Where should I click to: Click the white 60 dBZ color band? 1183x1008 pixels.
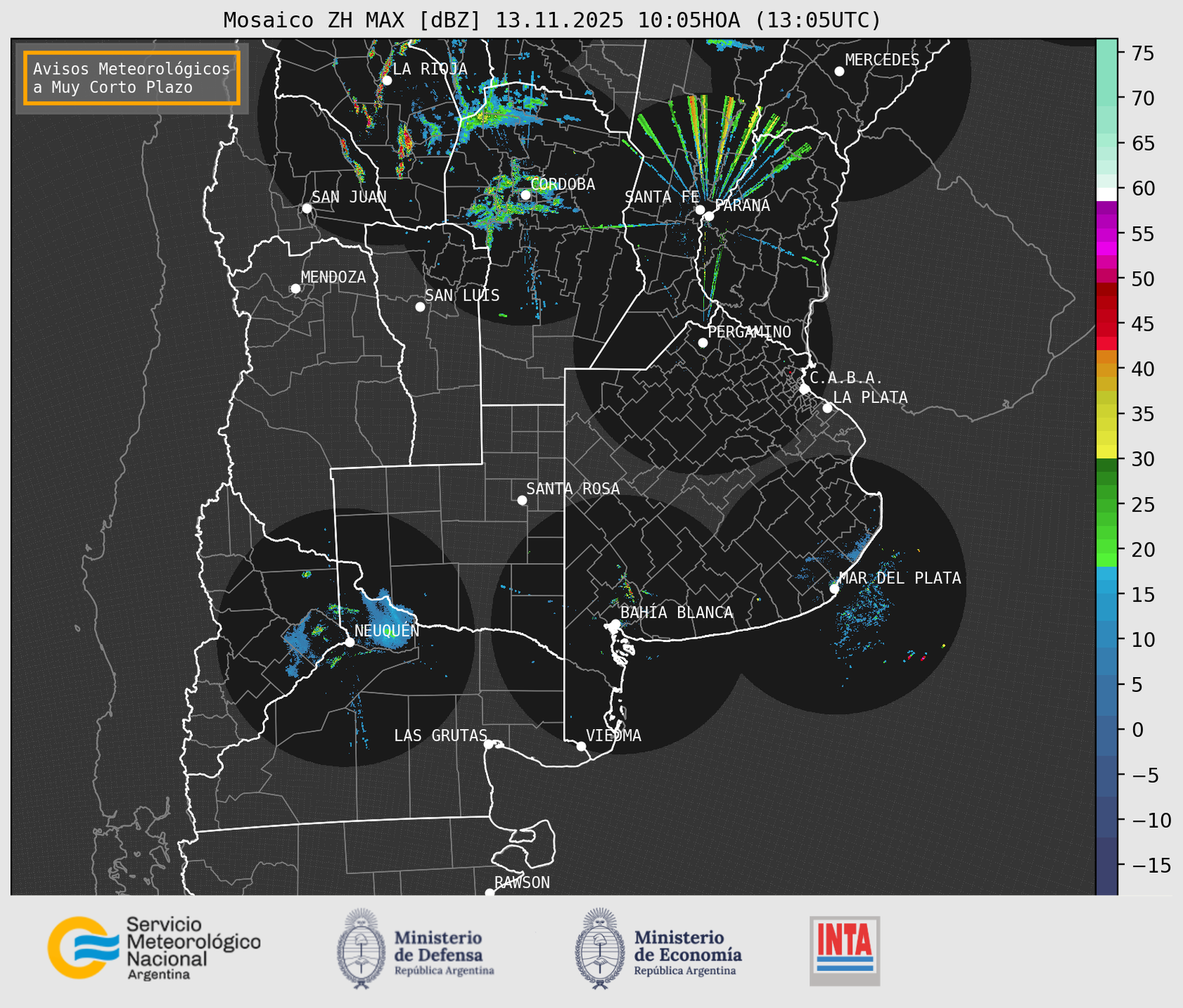(1107, 194)
